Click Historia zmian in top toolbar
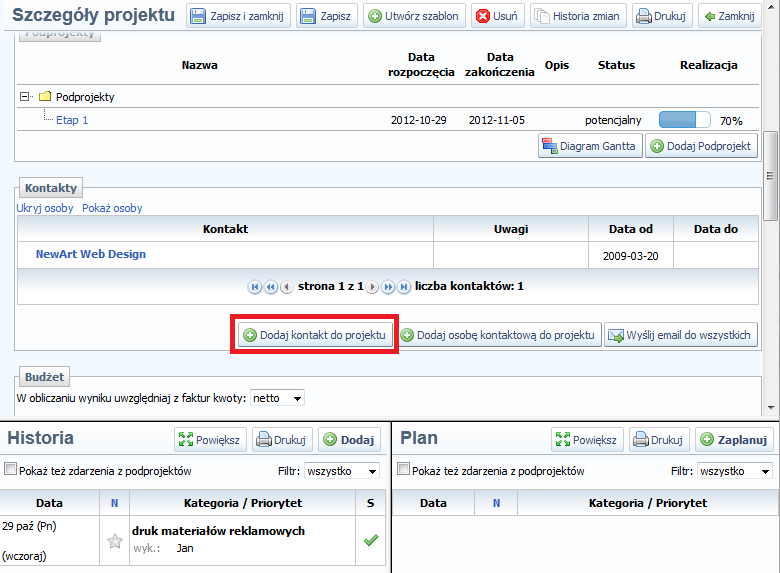The height and width of the screenshot is (573, 780). coord(578,17)
